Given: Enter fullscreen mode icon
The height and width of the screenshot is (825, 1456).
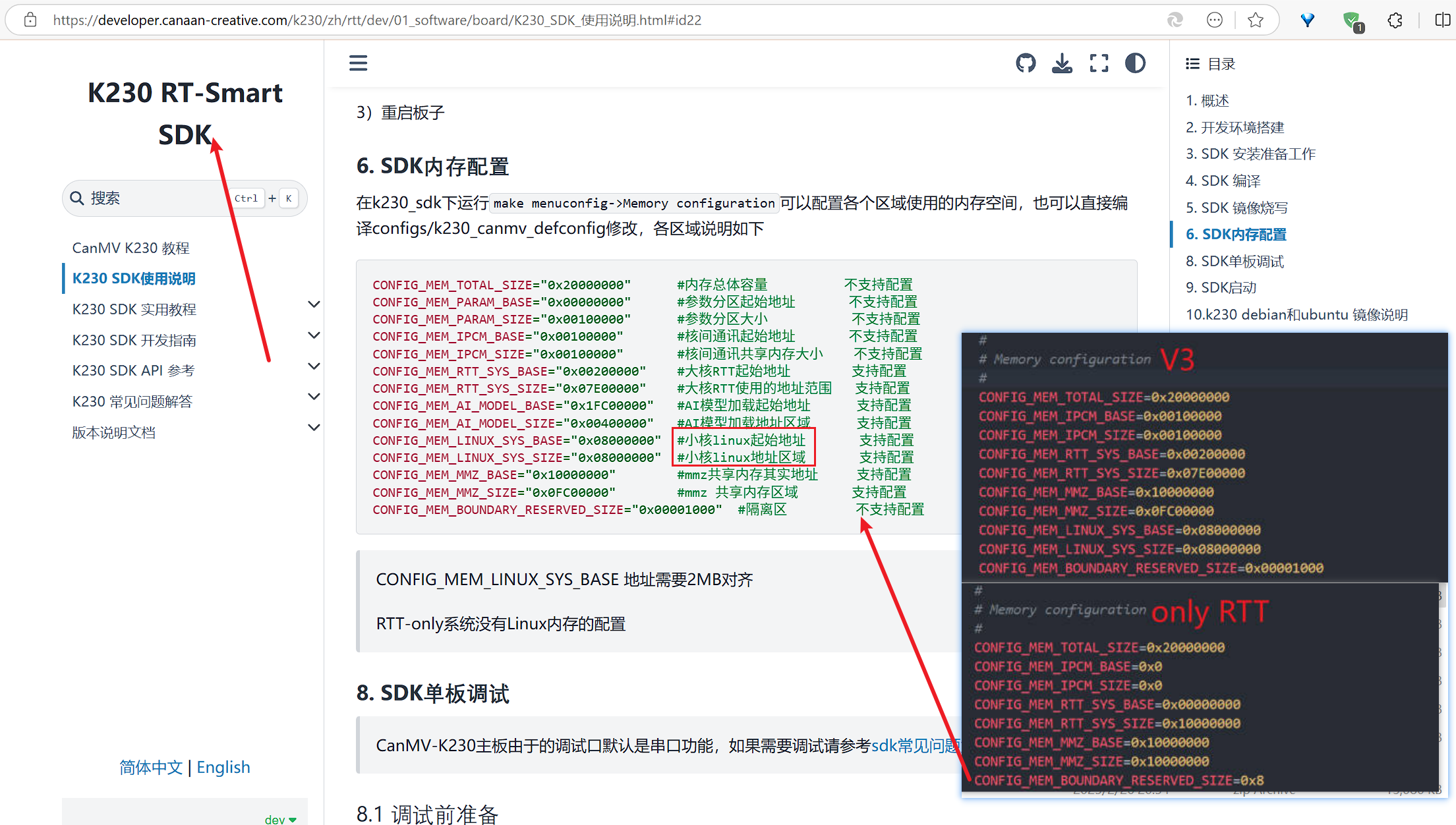Looking at the screenshot, I should (x=1099, y=63).
